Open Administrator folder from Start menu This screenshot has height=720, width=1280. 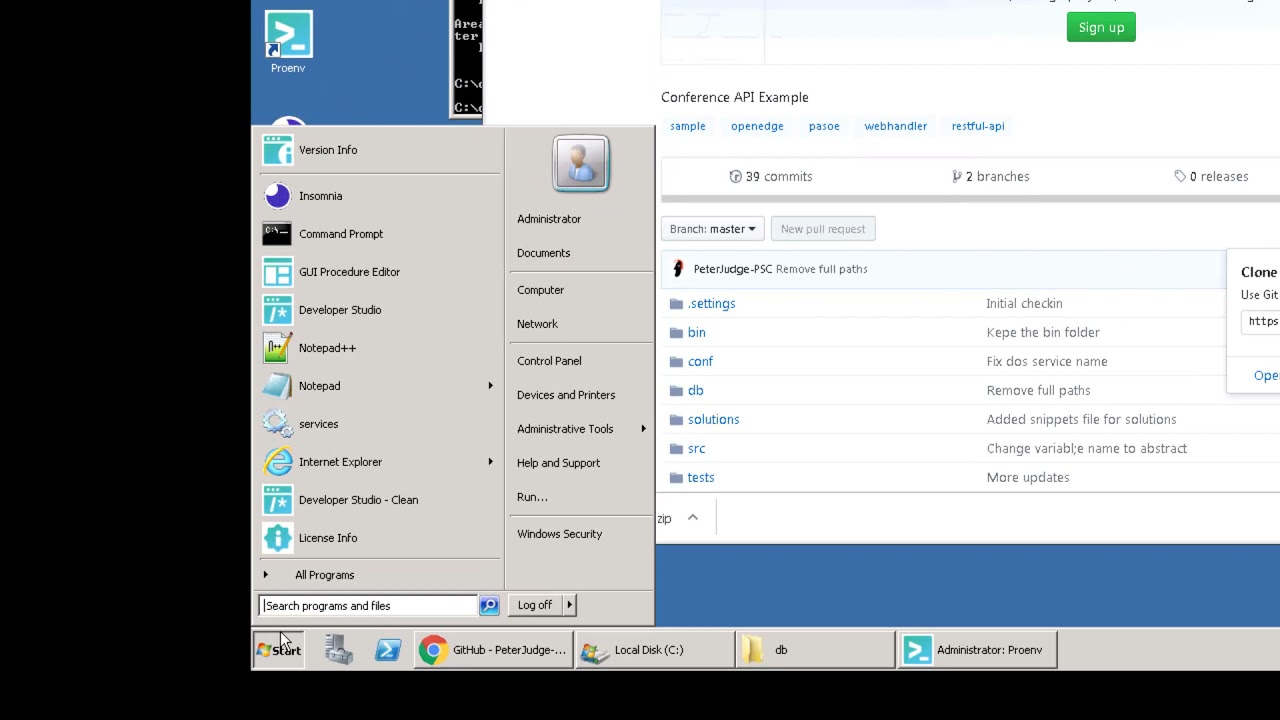point(549,219)
